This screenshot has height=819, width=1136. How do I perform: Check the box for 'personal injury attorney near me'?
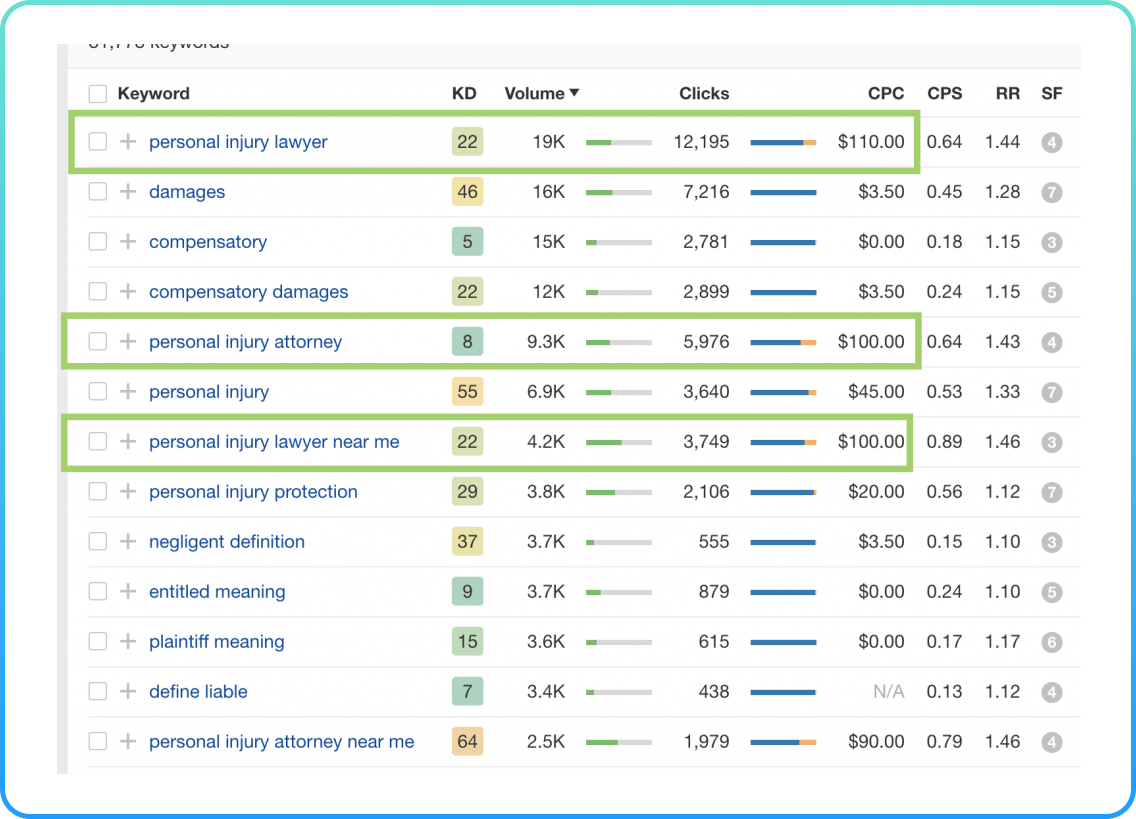click(x=97, y=742)
